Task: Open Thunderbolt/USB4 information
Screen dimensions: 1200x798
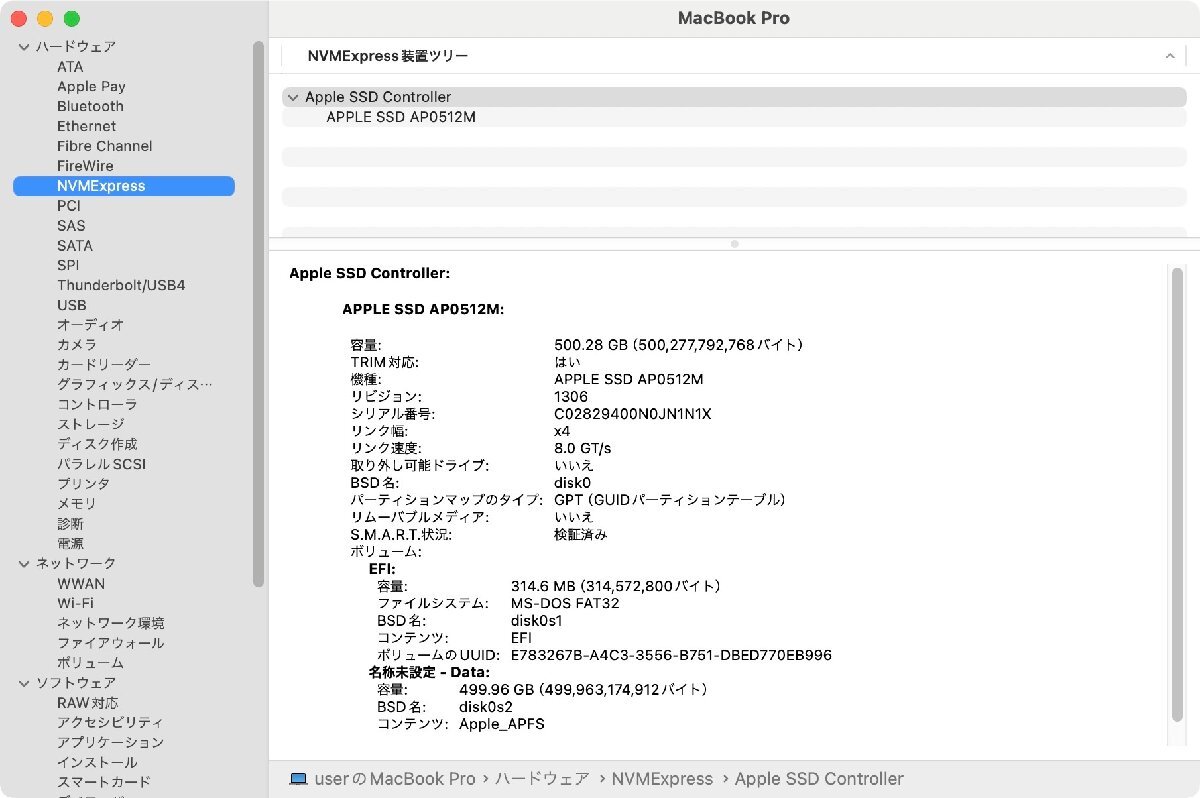Action: 121,285
